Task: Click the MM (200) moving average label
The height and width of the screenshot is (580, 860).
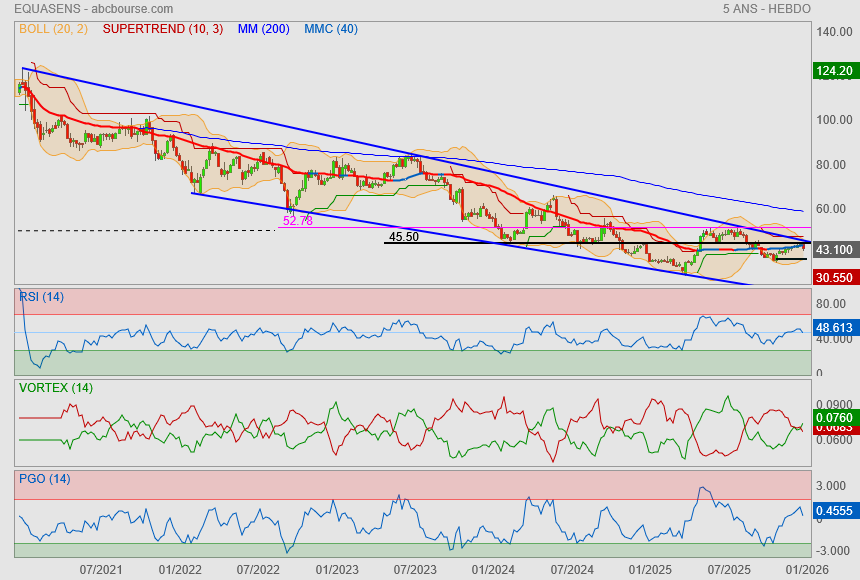Action: click(x=263, y=29)
